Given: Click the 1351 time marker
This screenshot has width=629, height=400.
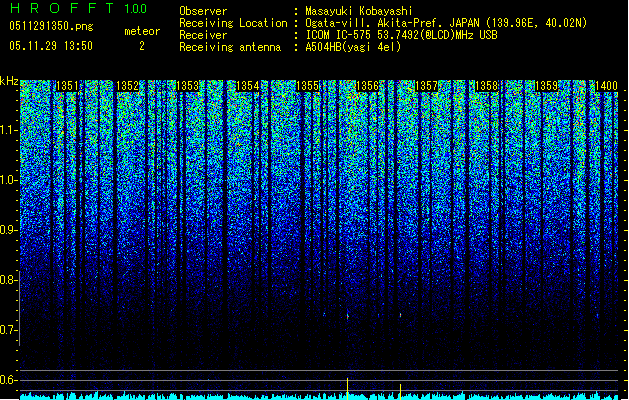Looking at the screenshot, I should tap(67, 86).
